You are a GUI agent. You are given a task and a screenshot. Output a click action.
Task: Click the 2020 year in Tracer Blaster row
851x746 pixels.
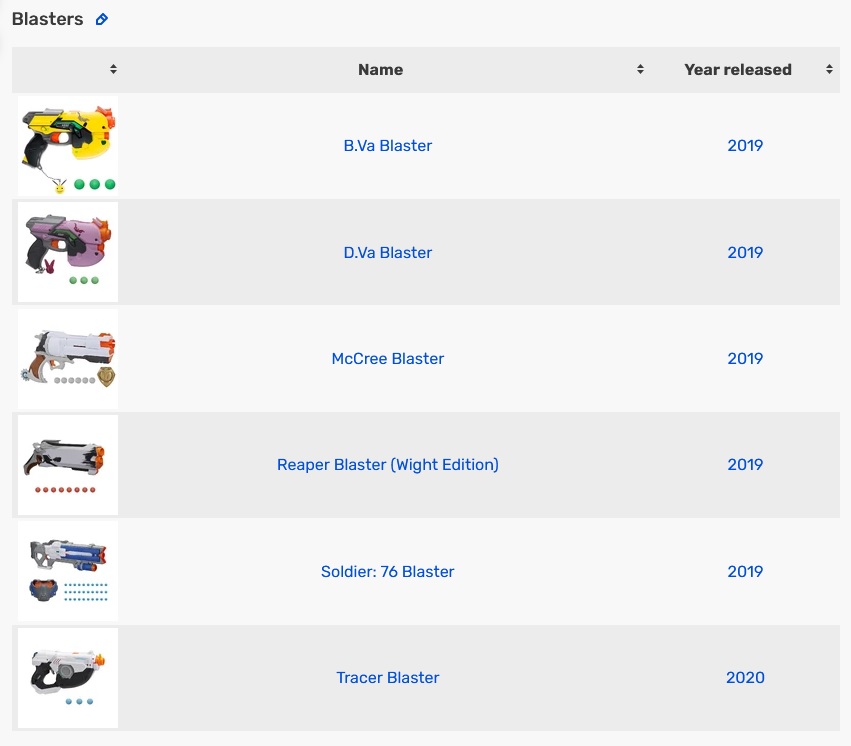point(745,678)
